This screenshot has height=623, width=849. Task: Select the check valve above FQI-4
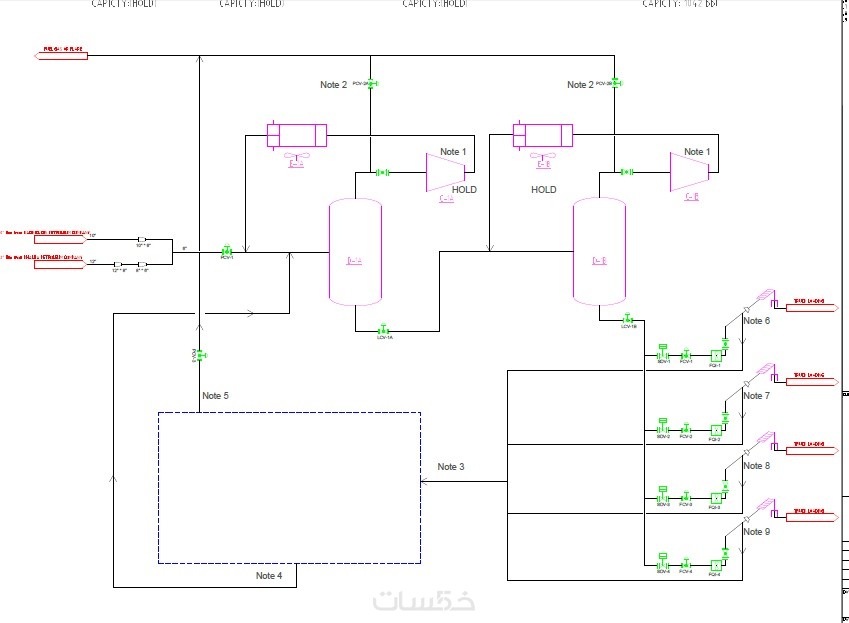[726, 553]
